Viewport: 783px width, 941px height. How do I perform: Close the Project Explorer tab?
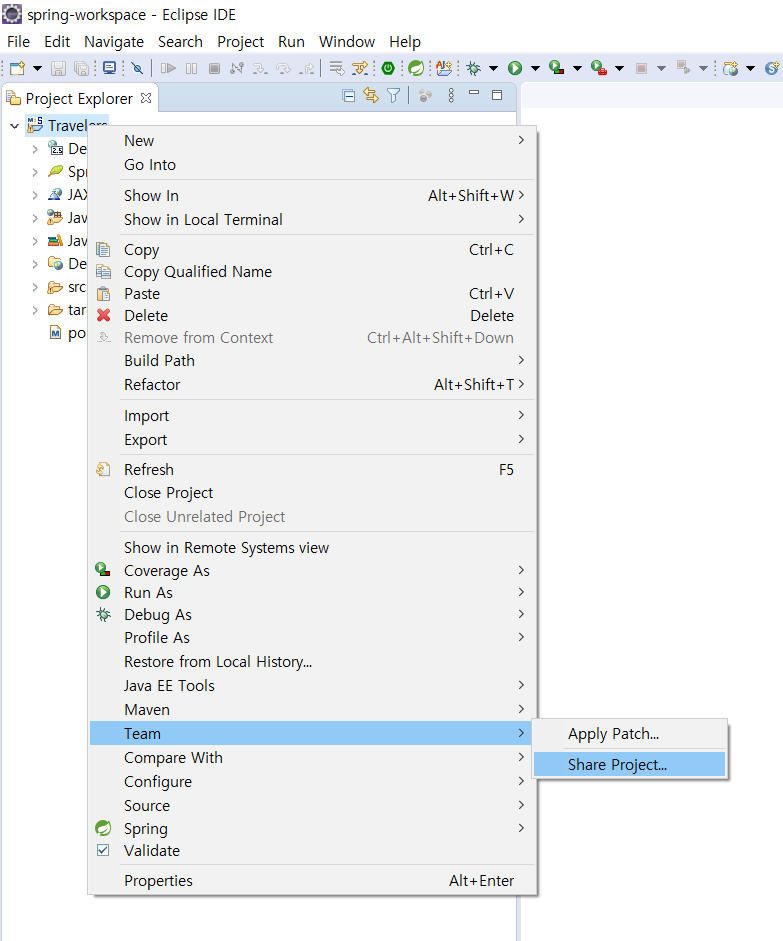146,98
